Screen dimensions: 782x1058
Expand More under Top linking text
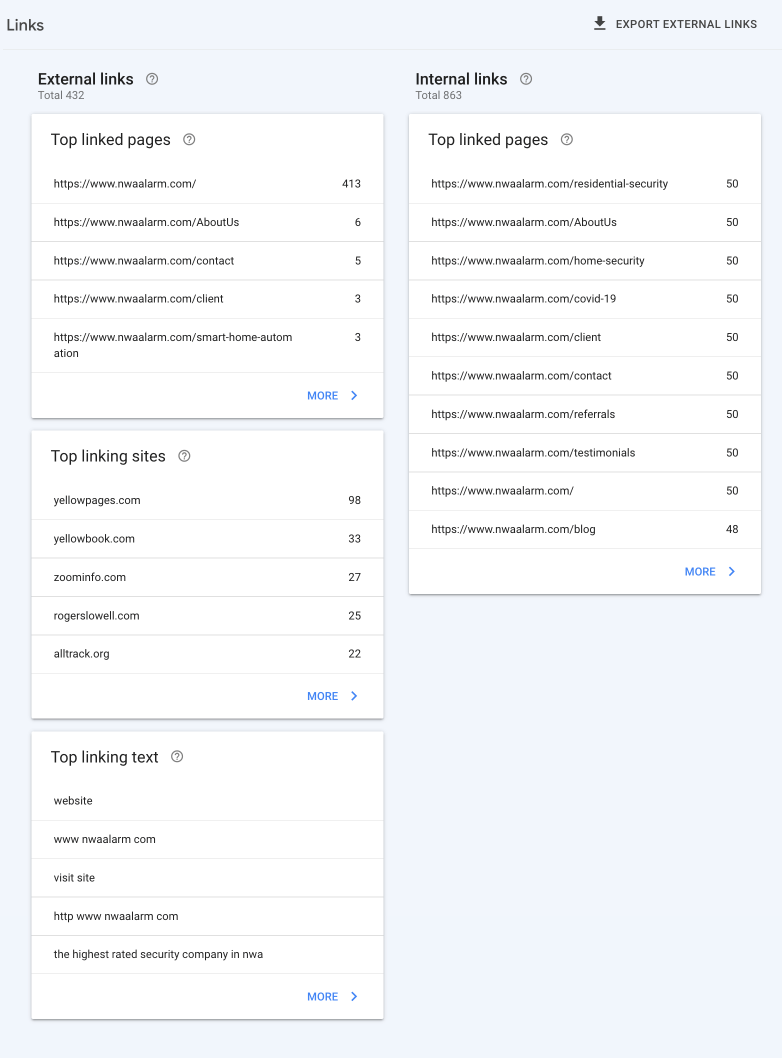pyautogui.click(x=332, y=997)
